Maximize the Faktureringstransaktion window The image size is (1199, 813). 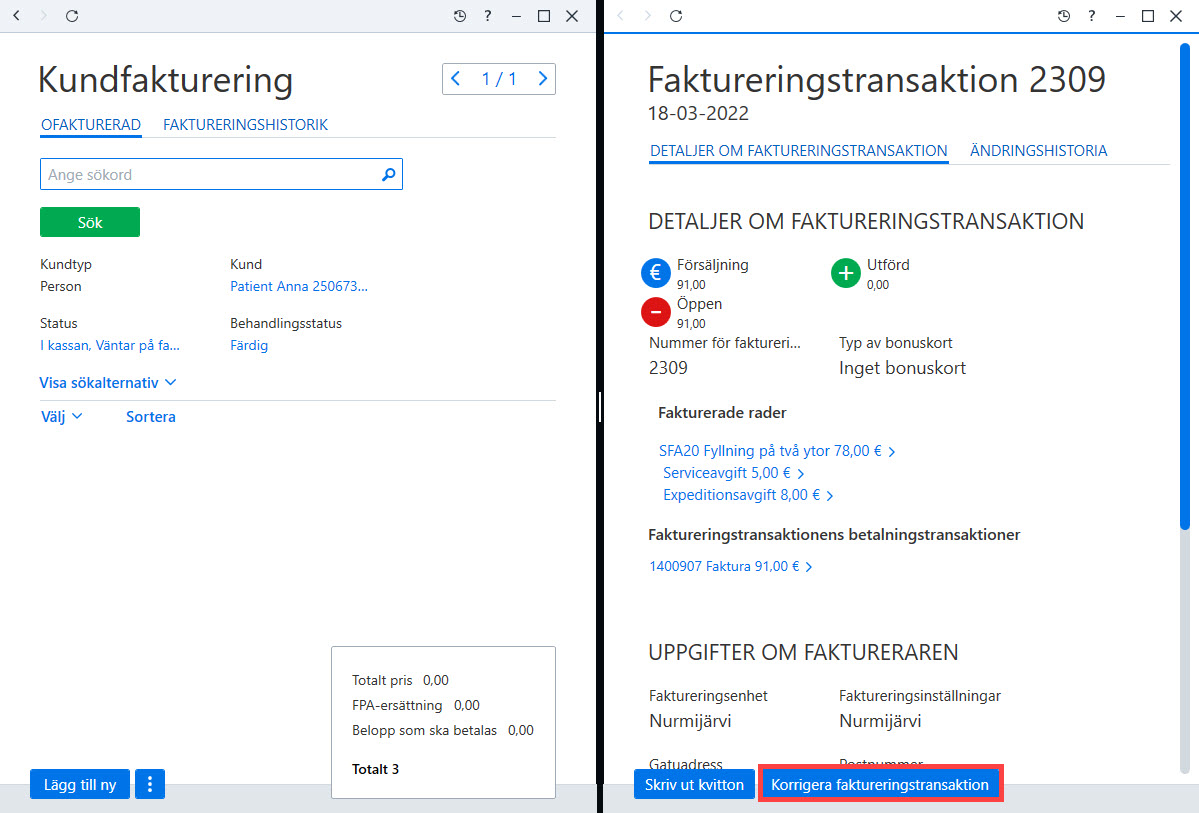(x=1148, y=15)
